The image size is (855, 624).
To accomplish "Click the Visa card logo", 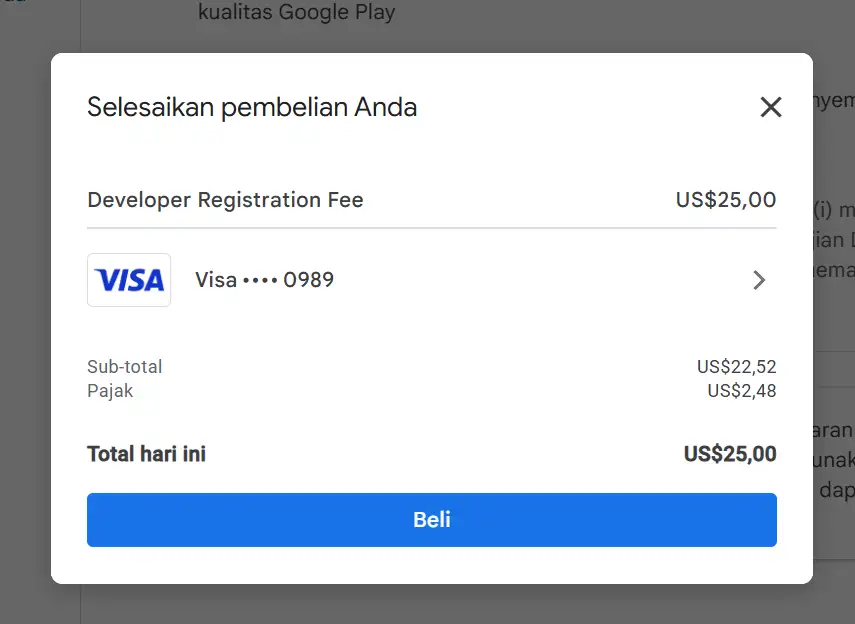I will pyautogui.click(x=129, y=280).
